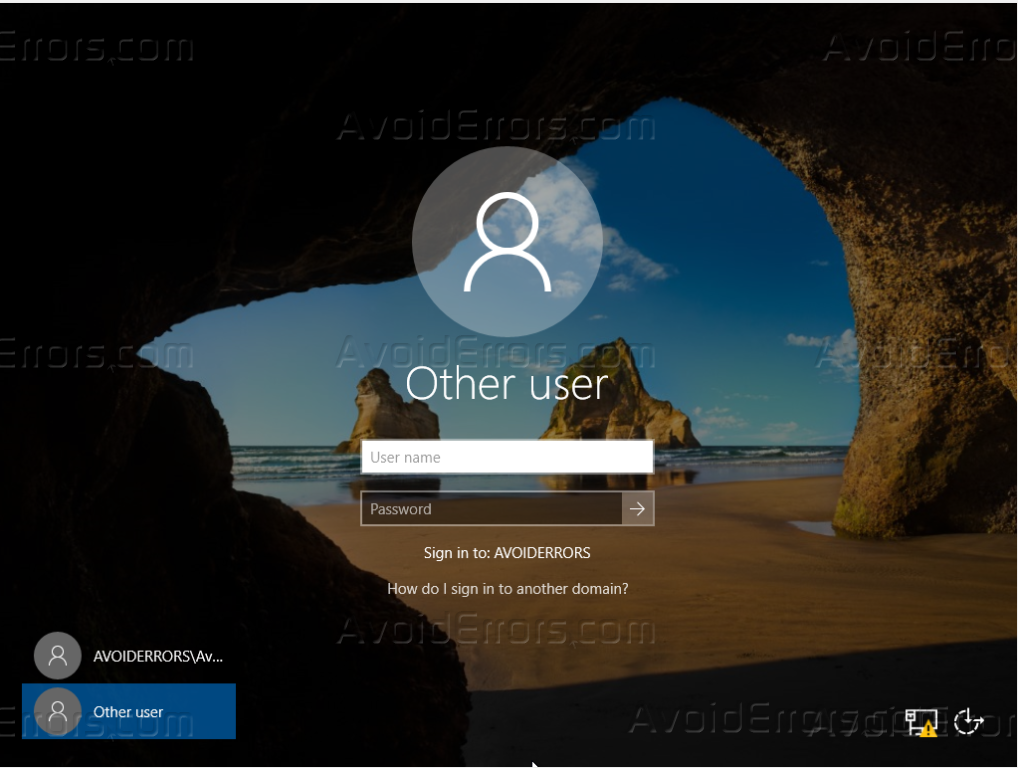Click the "Other user" heading text
This screenshot has height=768, width=1018.
tap(507, 383)
